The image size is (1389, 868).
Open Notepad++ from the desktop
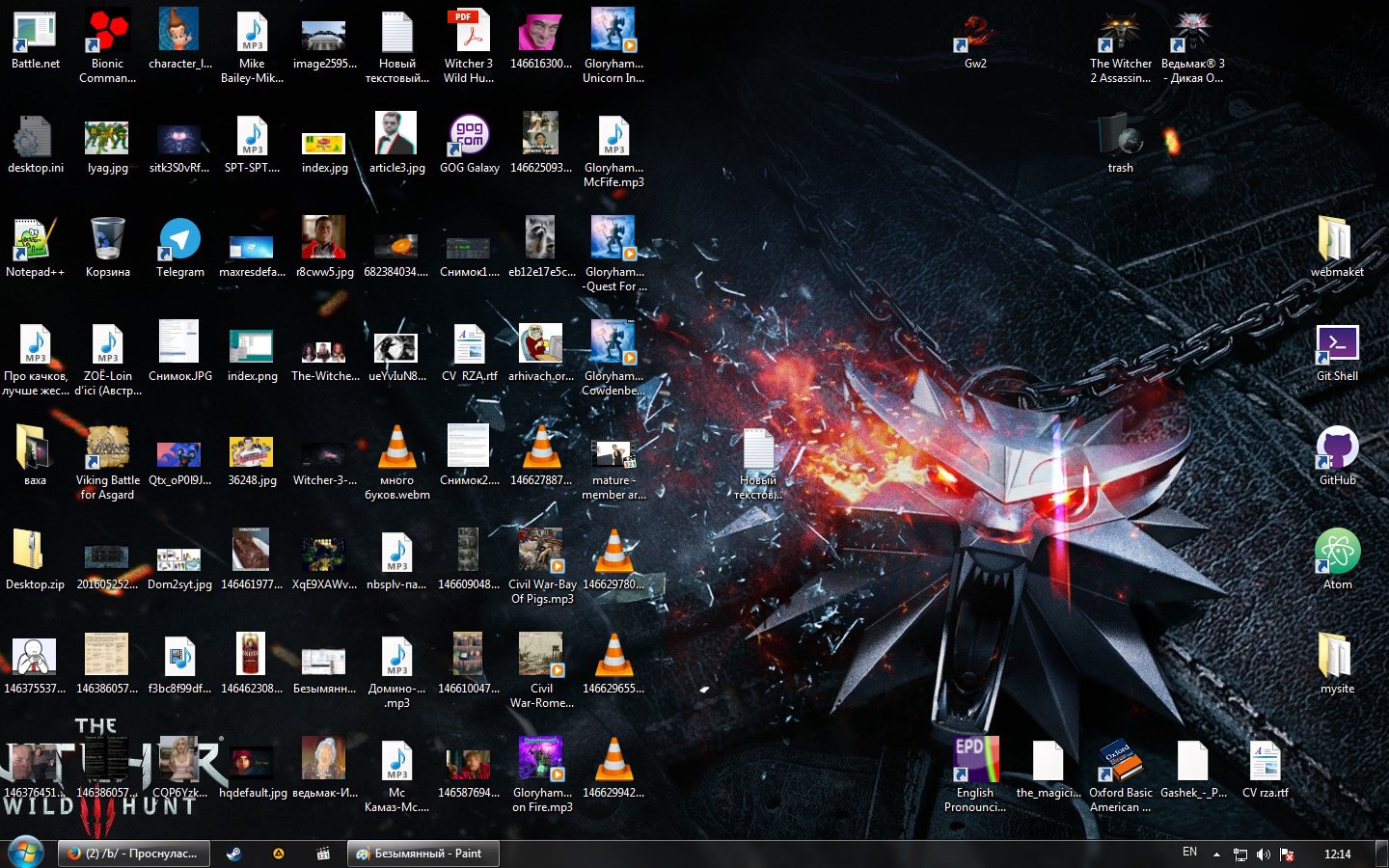pos(35,248)
